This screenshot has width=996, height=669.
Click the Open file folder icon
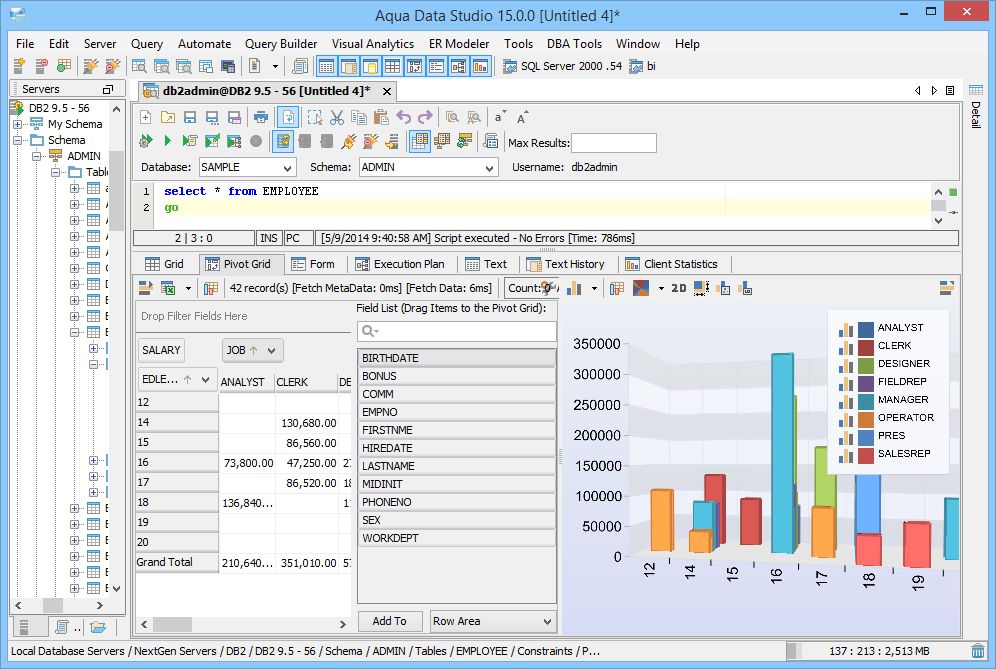point(168,117)
